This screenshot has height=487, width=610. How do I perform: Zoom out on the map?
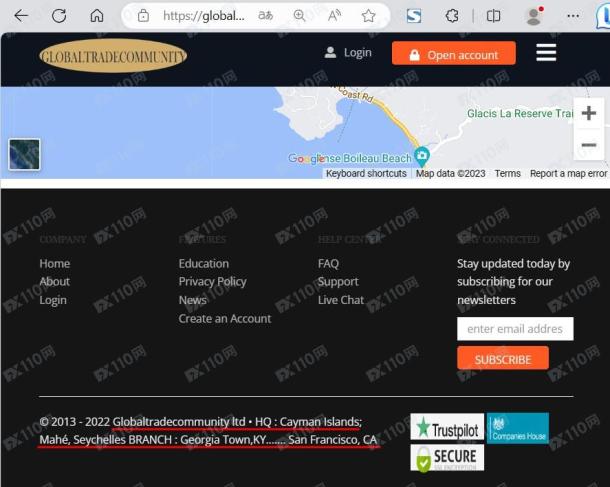pos(589,145)
